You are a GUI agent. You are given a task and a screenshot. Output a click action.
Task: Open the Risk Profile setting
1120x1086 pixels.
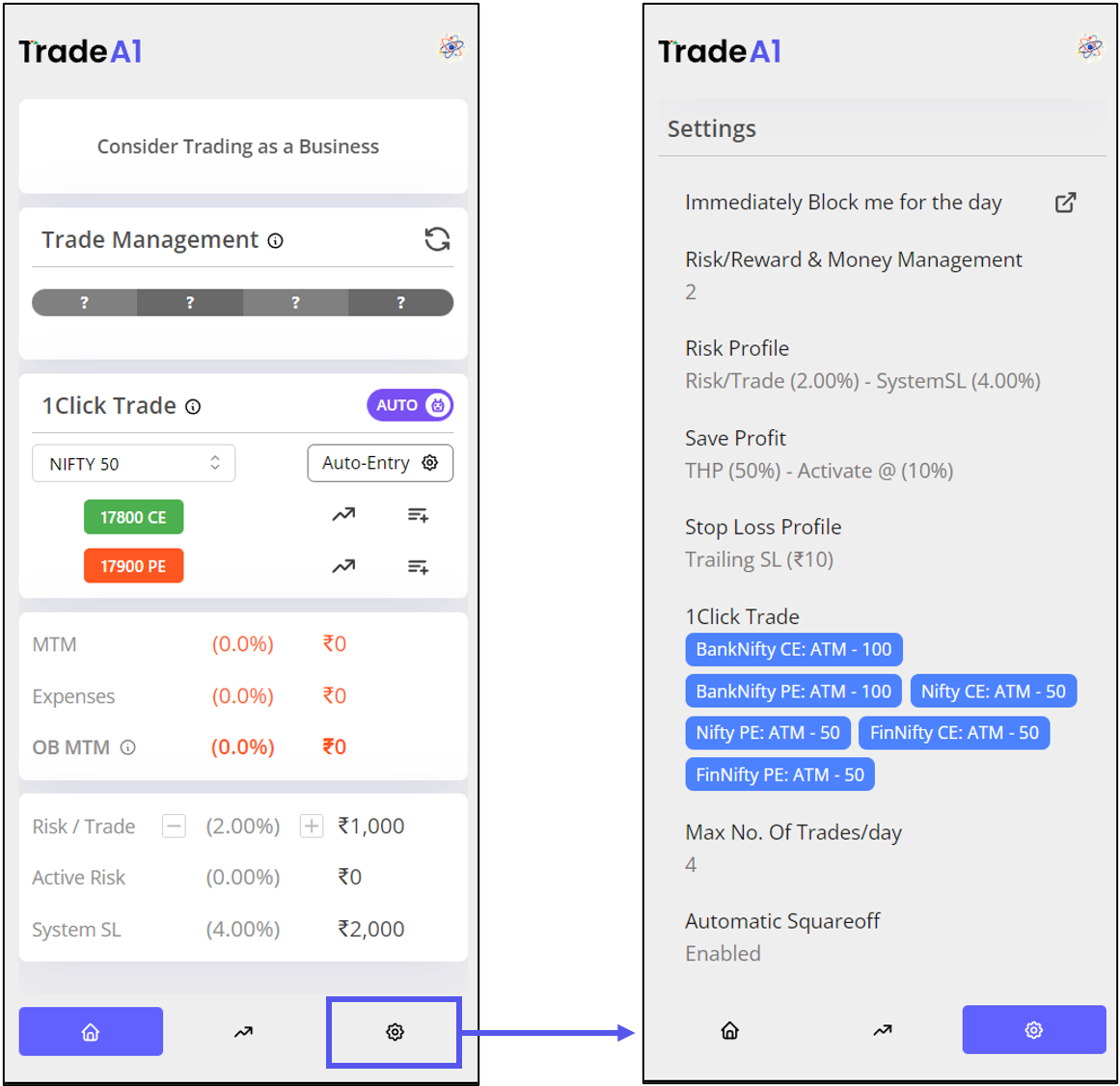click(862, 365)
